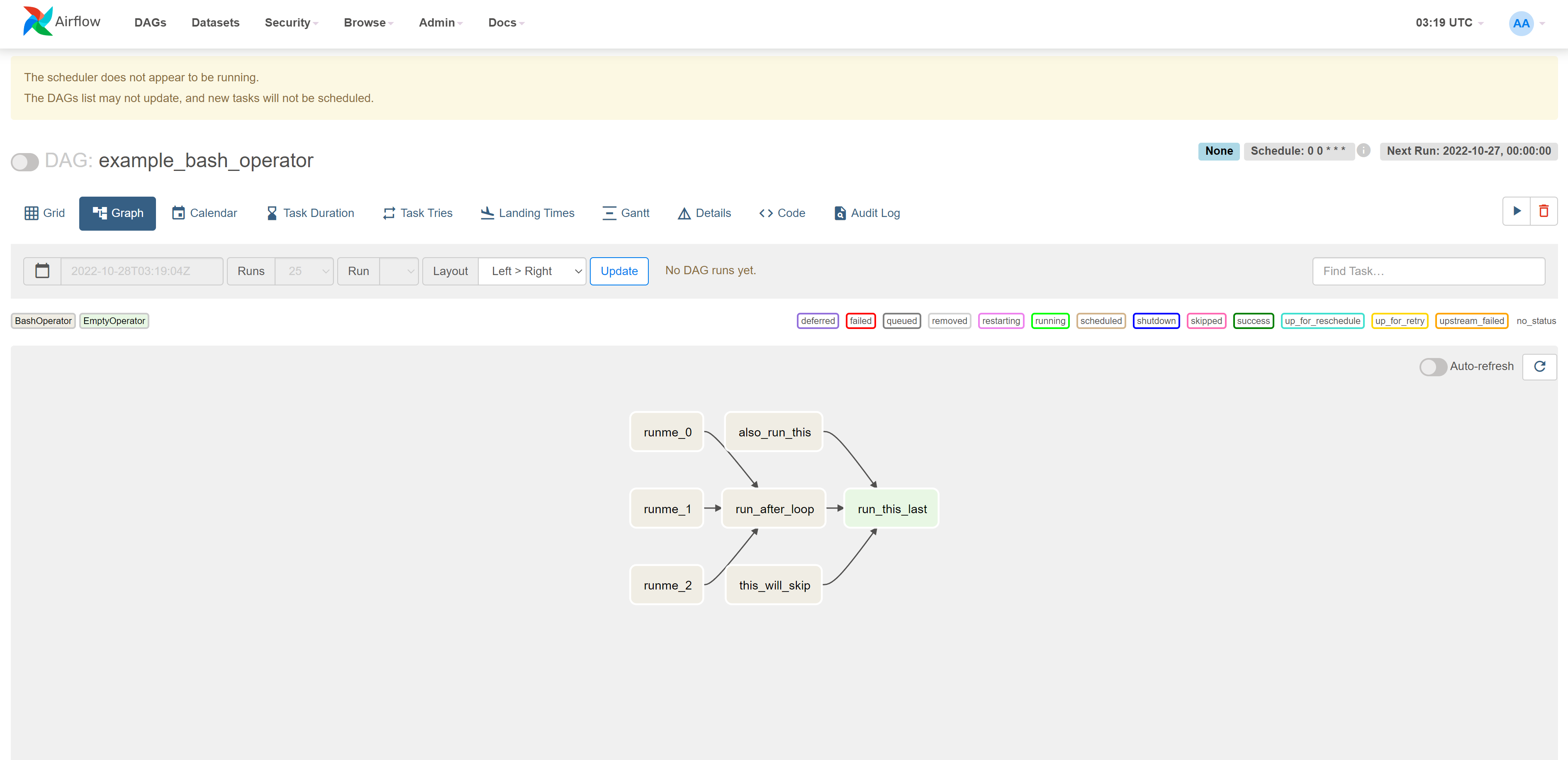Viewport: 1568px width, 760px height.
Task: Open the Landing Times tab
Action: 527,213
